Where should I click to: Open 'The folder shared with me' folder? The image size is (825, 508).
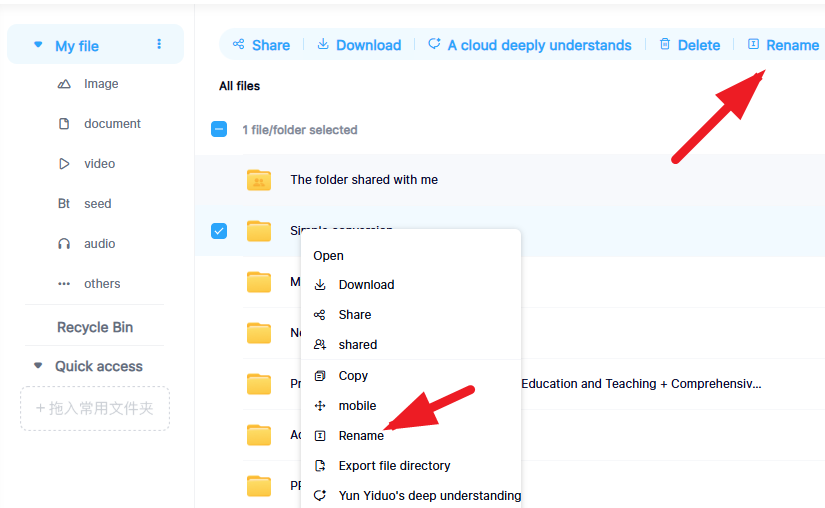[x=364, y=180]
